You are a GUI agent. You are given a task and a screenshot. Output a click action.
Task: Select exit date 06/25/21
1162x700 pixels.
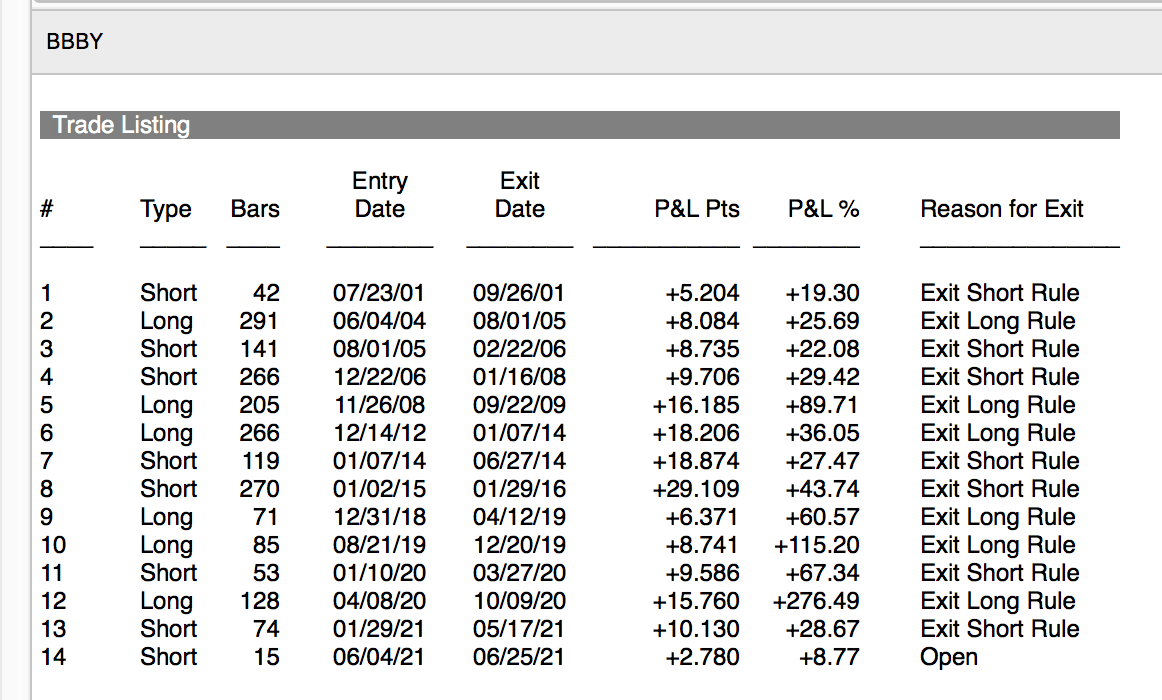coord(519,657)
